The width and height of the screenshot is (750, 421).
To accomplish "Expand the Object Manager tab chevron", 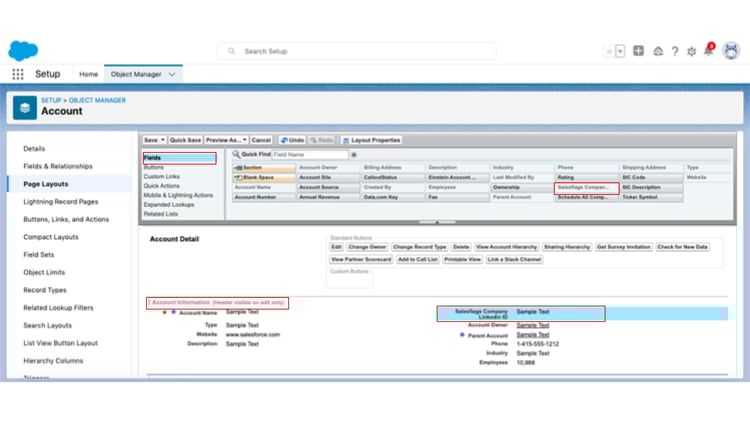I will pyautogui.click(x=172, y=74).
